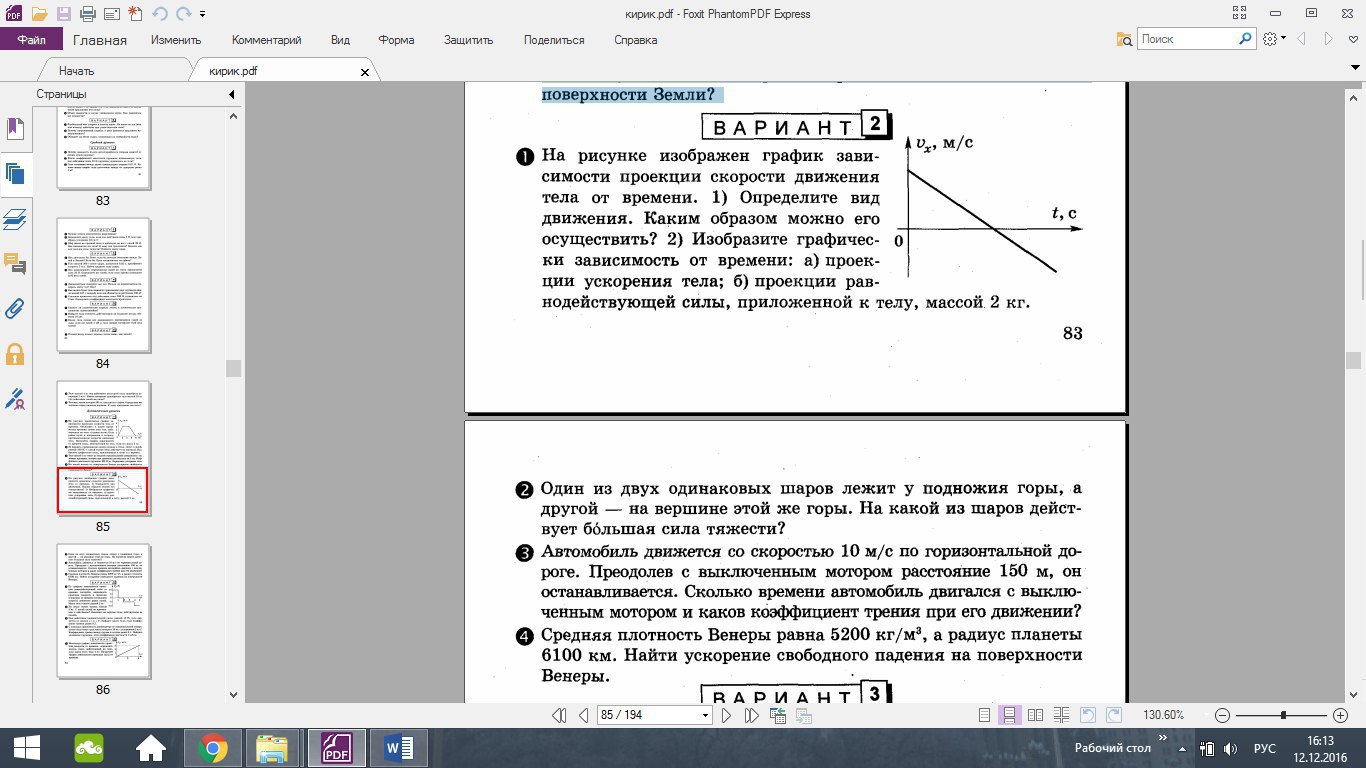The image size is (1366, 768).
Task: Click the previous view icon in status bar
Action: (x=778, y=715)
